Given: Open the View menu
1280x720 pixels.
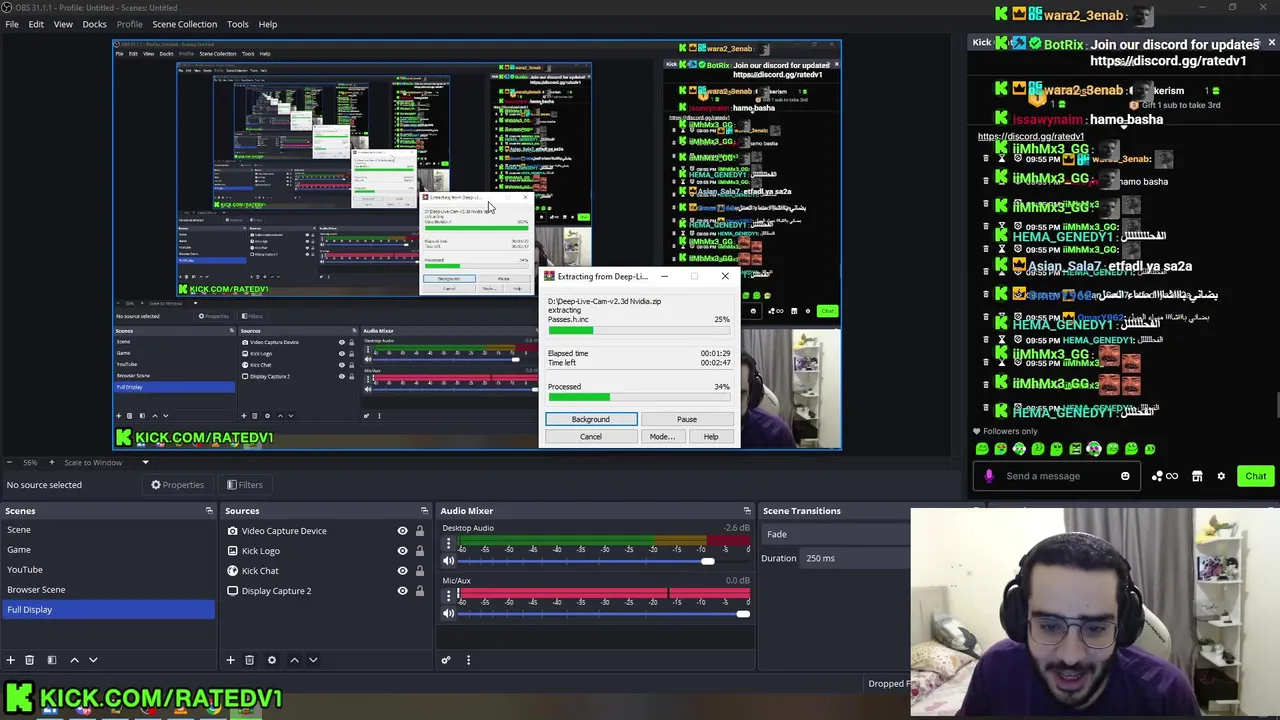Looking at the screenshot, I should point(63,24).
